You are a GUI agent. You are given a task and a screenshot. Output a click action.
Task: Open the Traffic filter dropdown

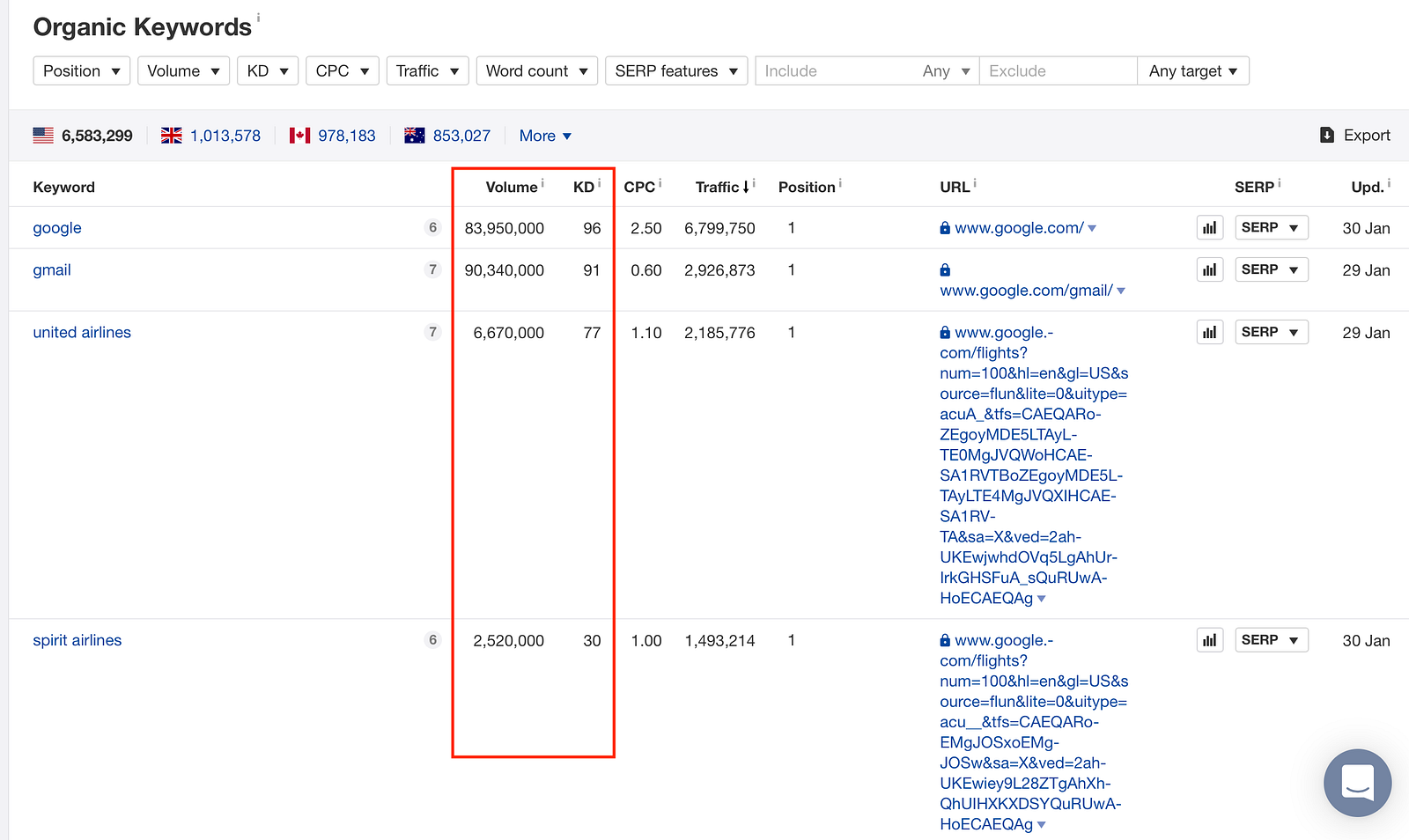point(427,70)
